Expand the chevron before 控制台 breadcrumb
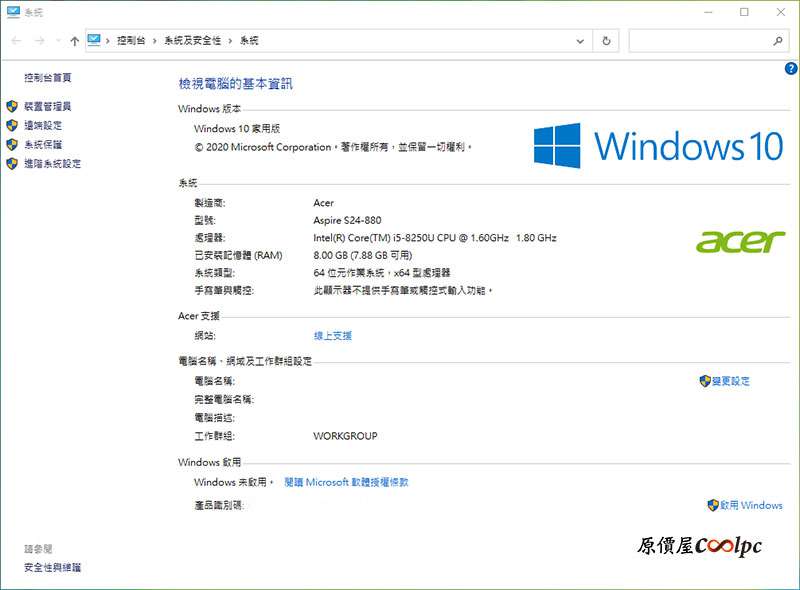 (x=108, y=41)
